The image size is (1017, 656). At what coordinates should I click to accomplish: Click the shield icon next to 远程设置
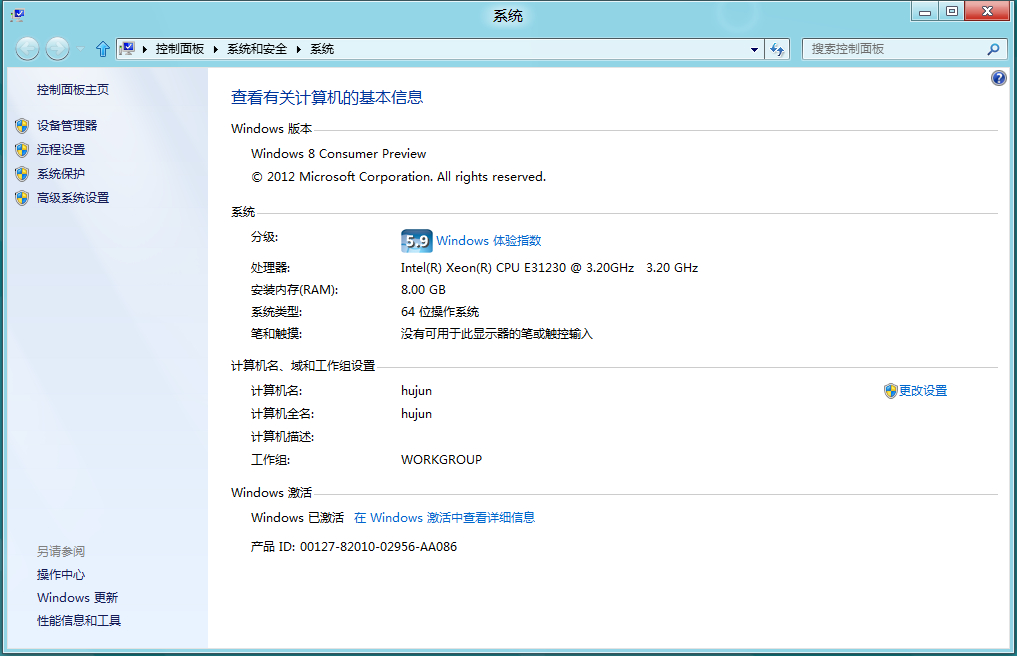tap(22, 150)
